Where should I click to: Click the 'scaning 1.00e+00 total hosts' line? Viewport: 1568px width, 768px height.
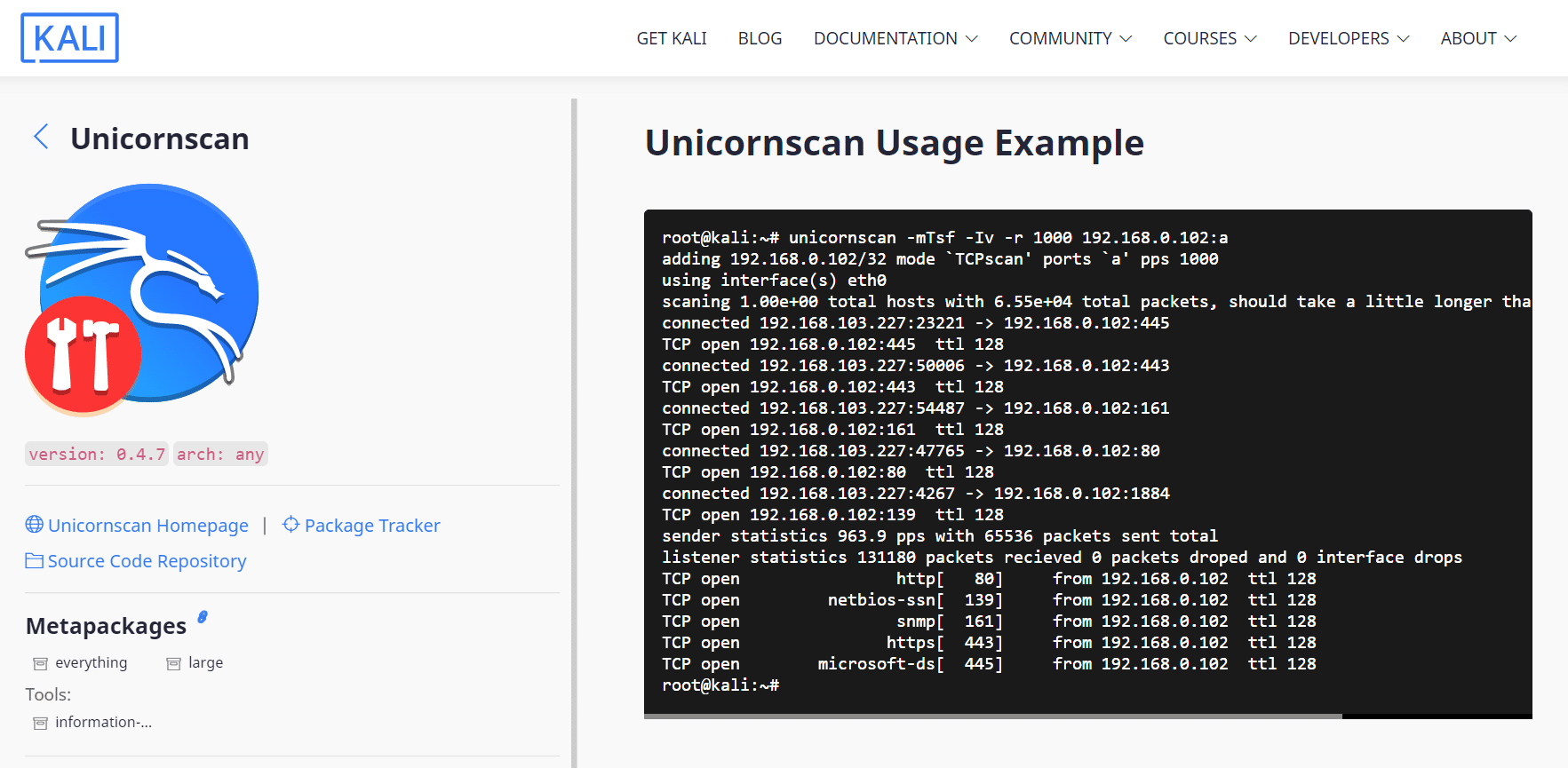1096,301
